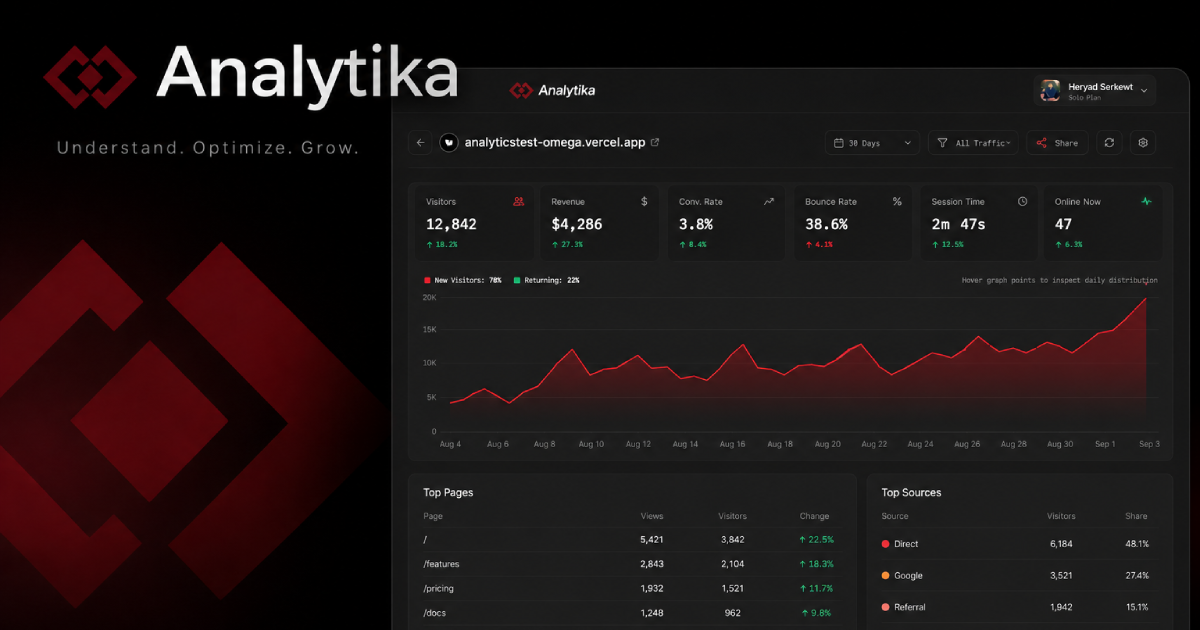Click the 48.1% share value

[x=1137, y=544]
